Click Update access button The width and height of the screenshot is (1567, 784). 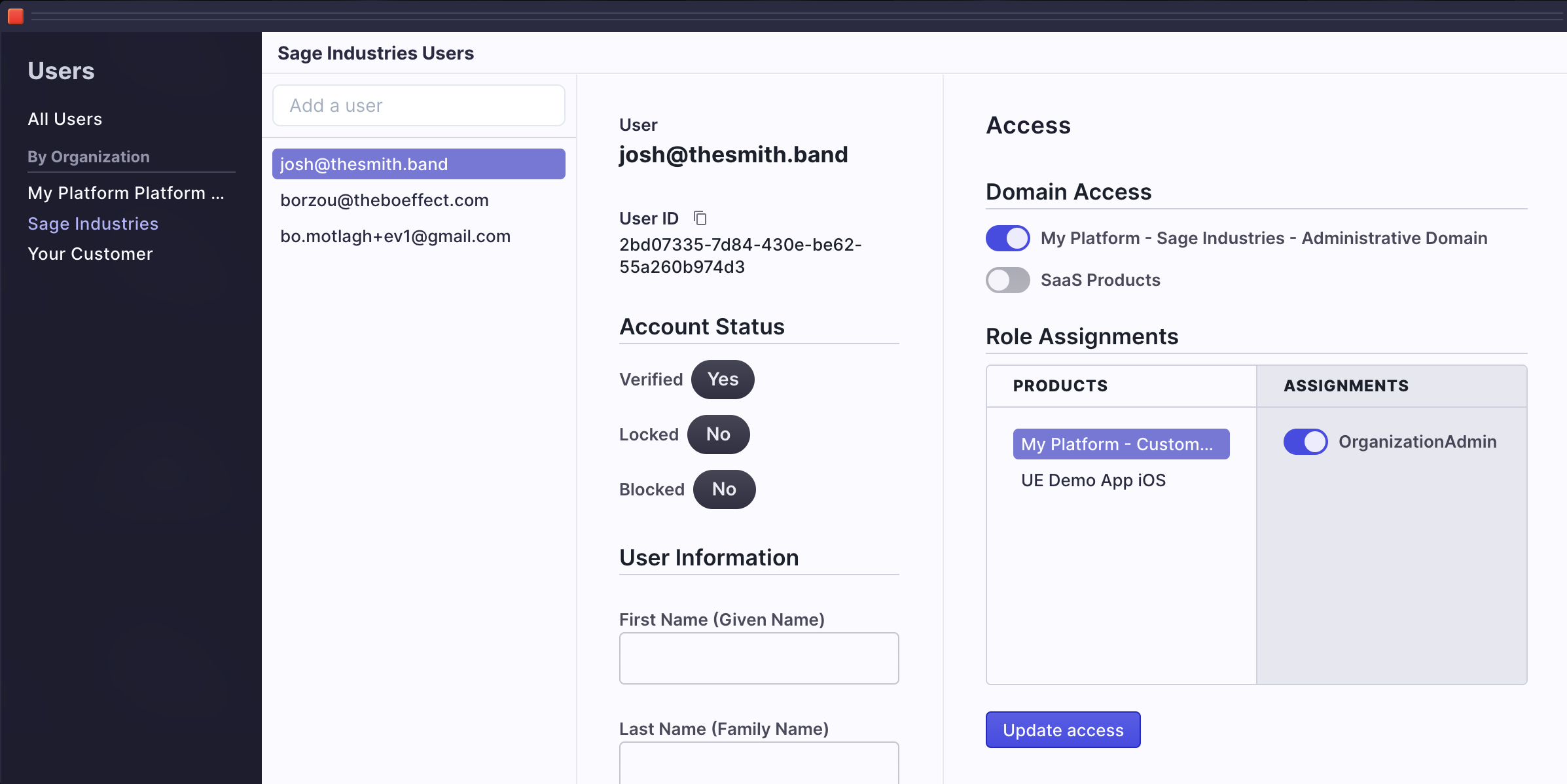click(1063, 730)
